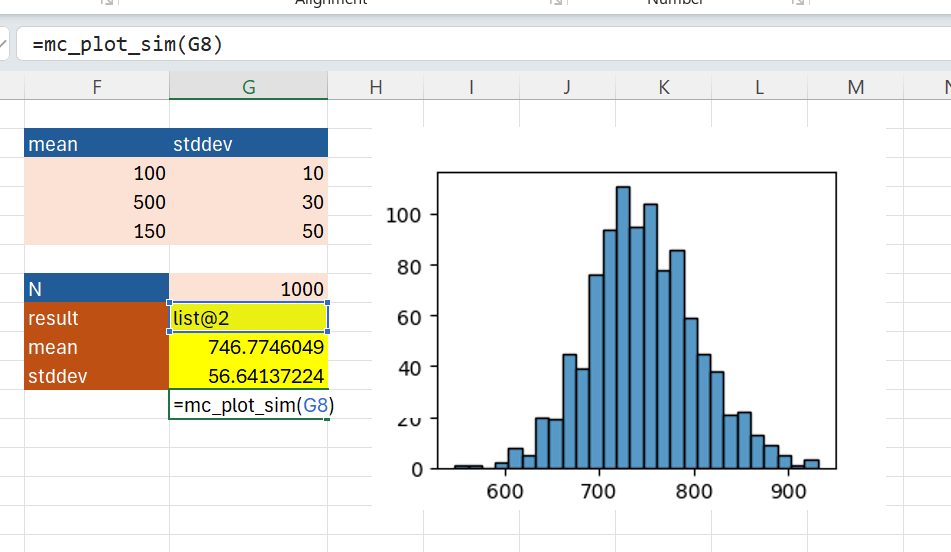Select column I header
Image resolution: width=951 pixels, height=552 pixels.
pos(471,87)
